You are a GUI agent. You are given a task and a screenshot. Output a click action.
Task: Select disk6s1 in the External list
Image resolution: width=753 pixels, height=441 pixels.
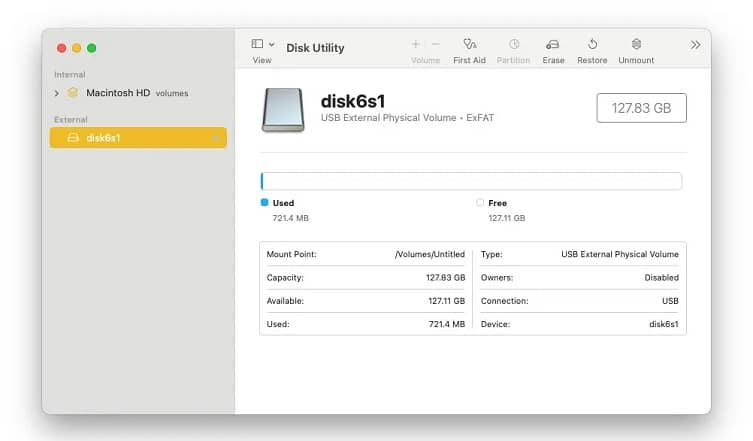[138, 138]
